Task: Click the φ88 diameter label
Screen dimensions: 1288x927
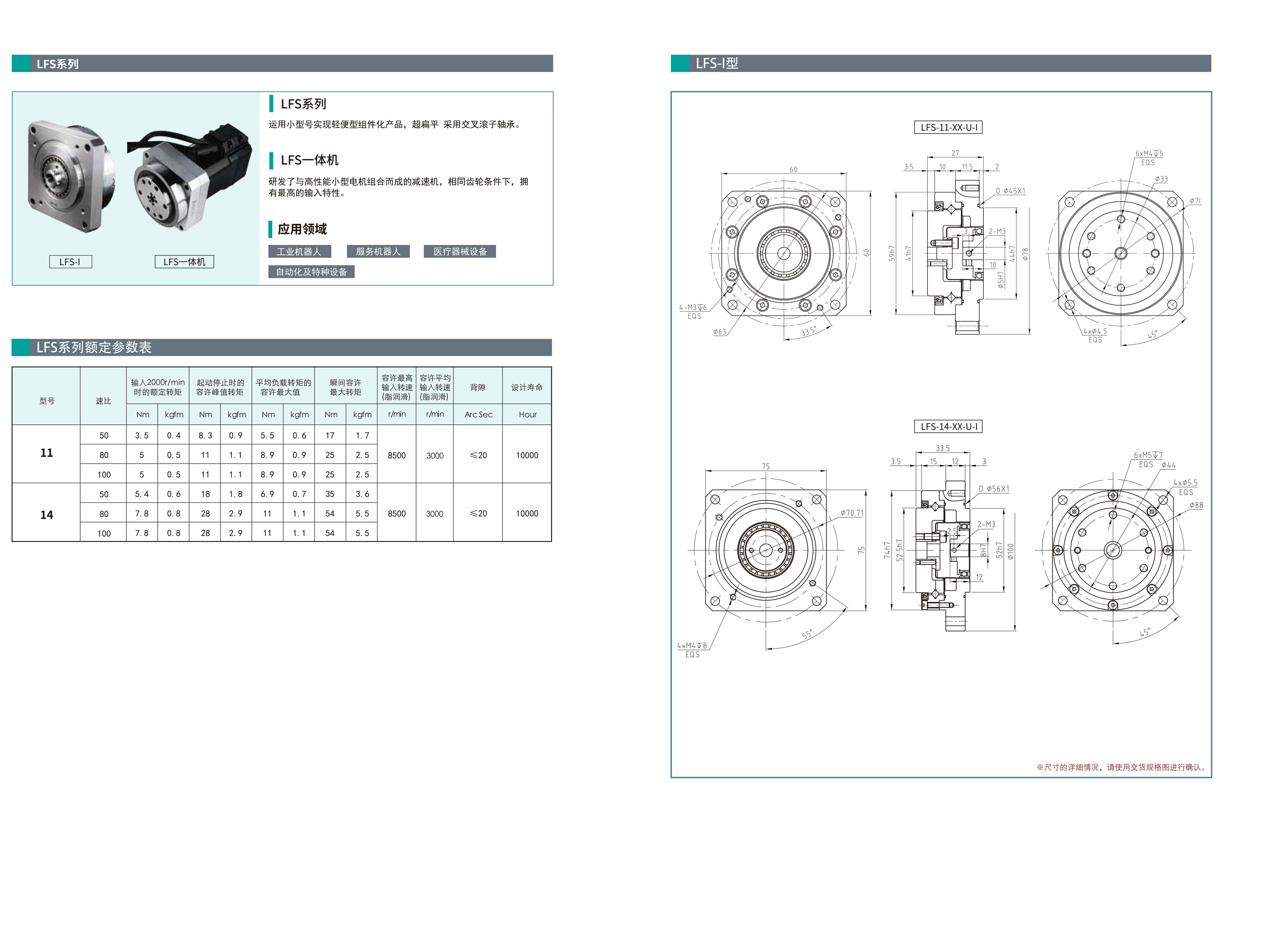Action: (x=1196, y=505)
